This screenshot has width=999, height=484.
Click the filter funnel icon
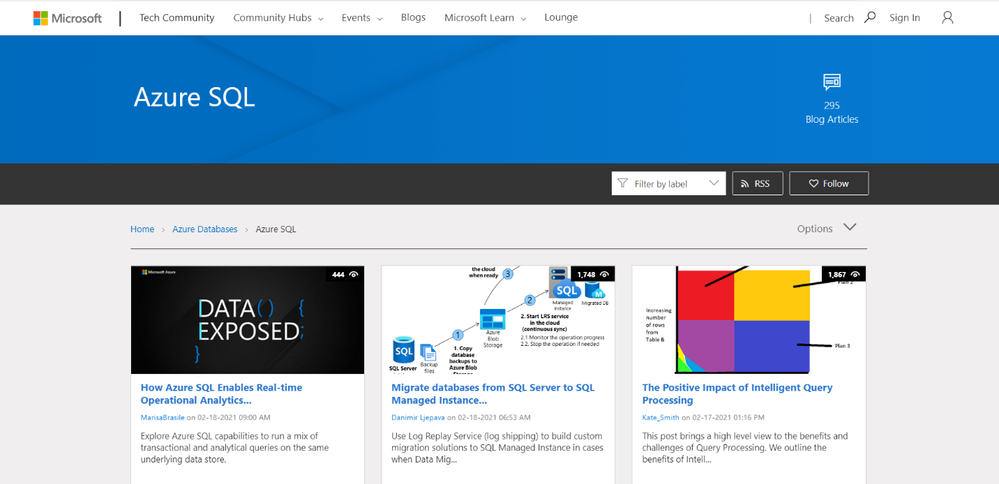click(622, 183)
